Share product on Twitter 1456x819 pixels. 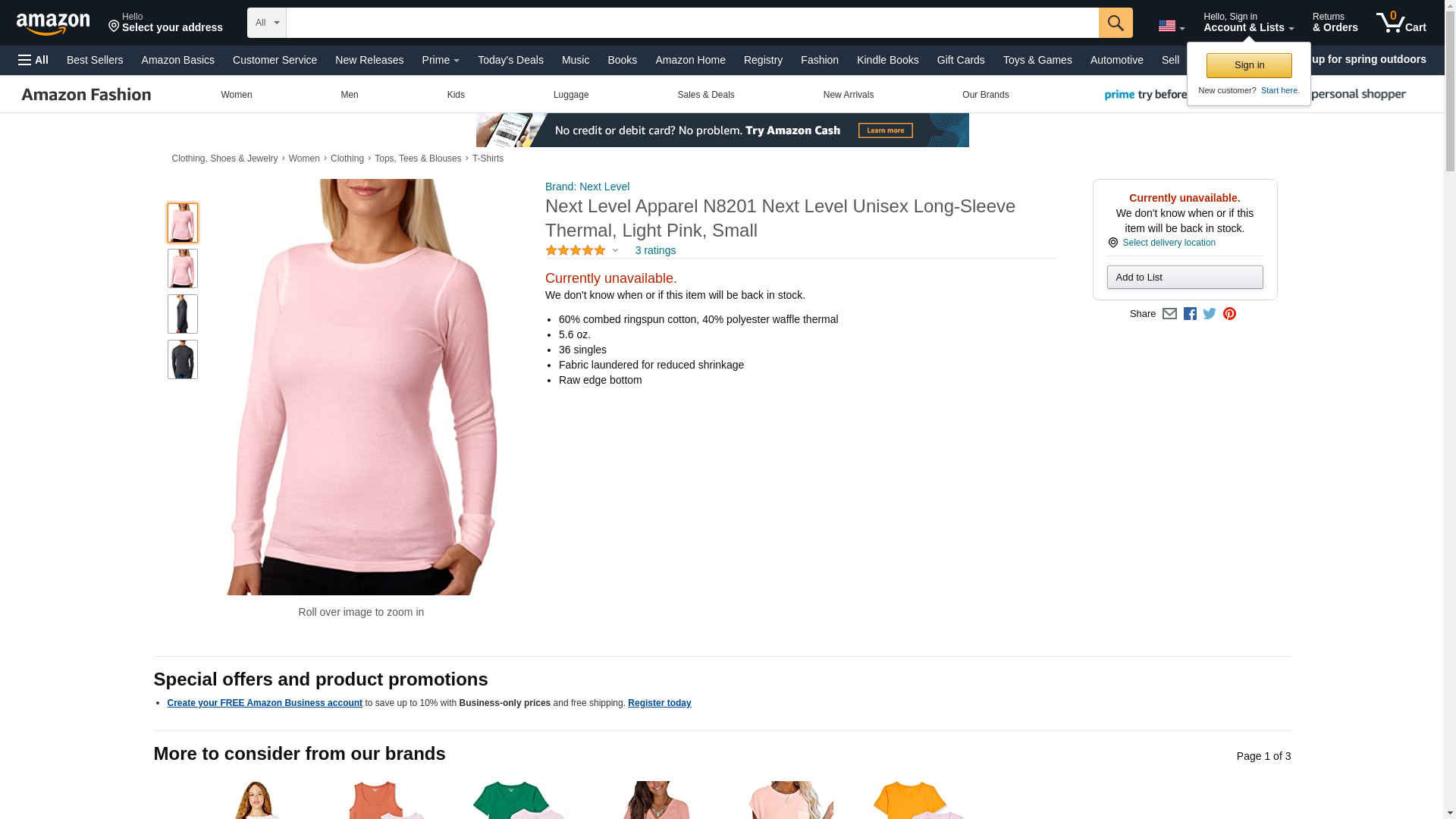tap(1210, 314)
